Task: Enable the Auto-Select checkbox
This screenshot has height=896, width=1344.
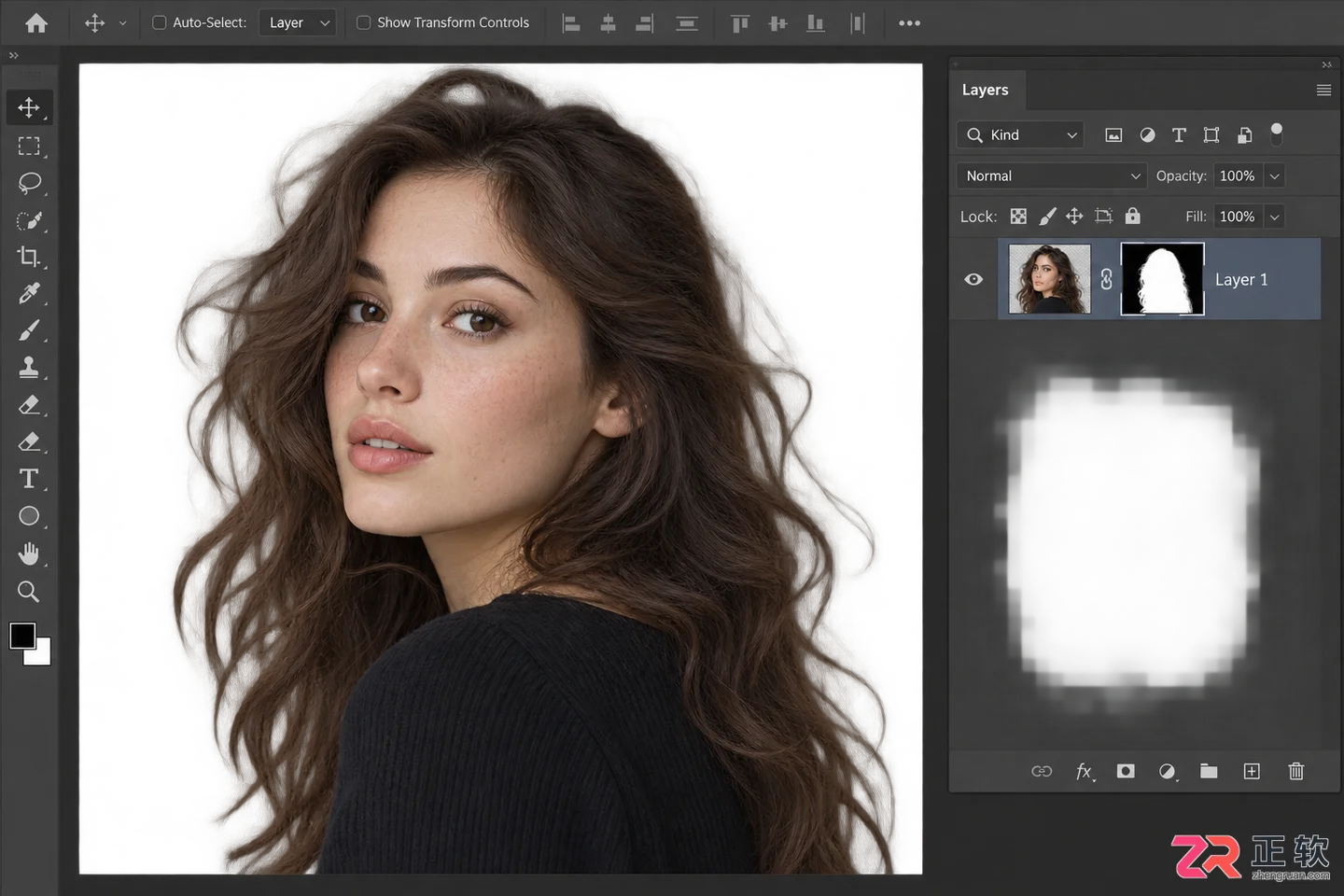Action: pyautogui.click(x=160, y=22)
